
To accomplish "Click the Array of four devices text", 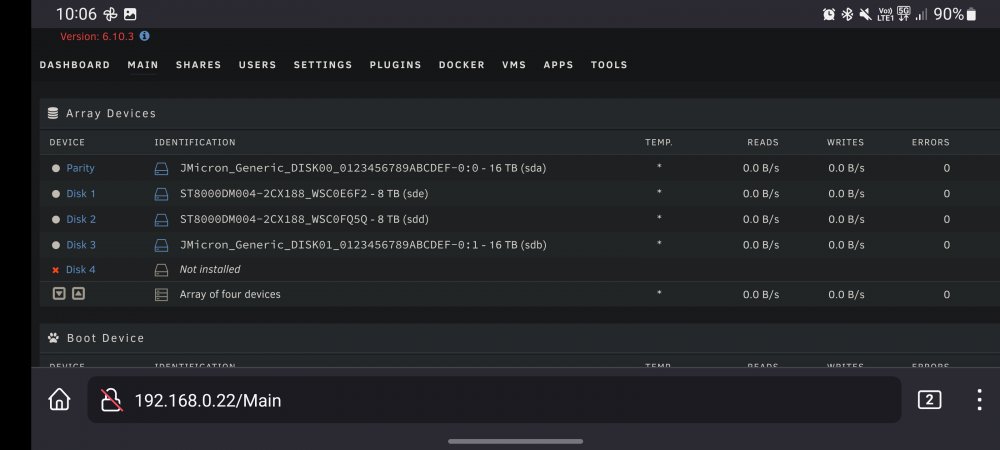I will pos(230,294).
